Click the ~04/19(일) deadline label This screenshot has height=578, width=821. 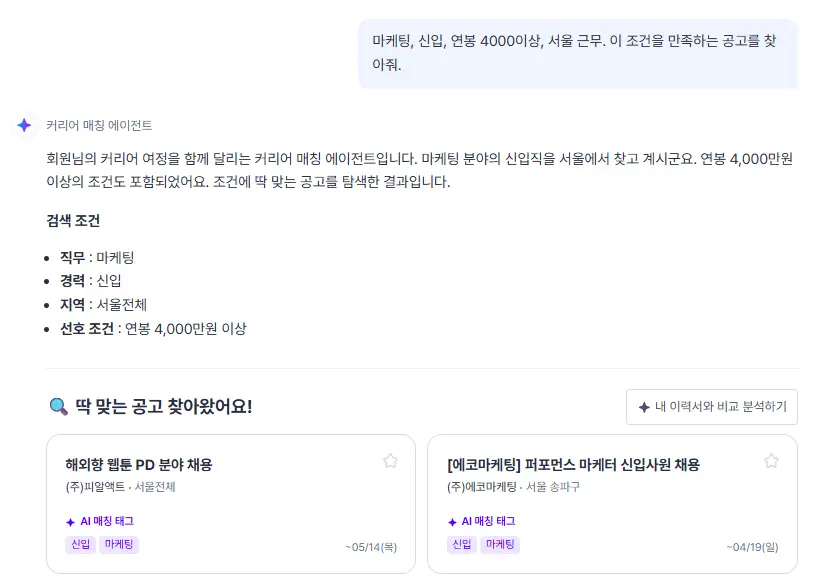[752, 547]
